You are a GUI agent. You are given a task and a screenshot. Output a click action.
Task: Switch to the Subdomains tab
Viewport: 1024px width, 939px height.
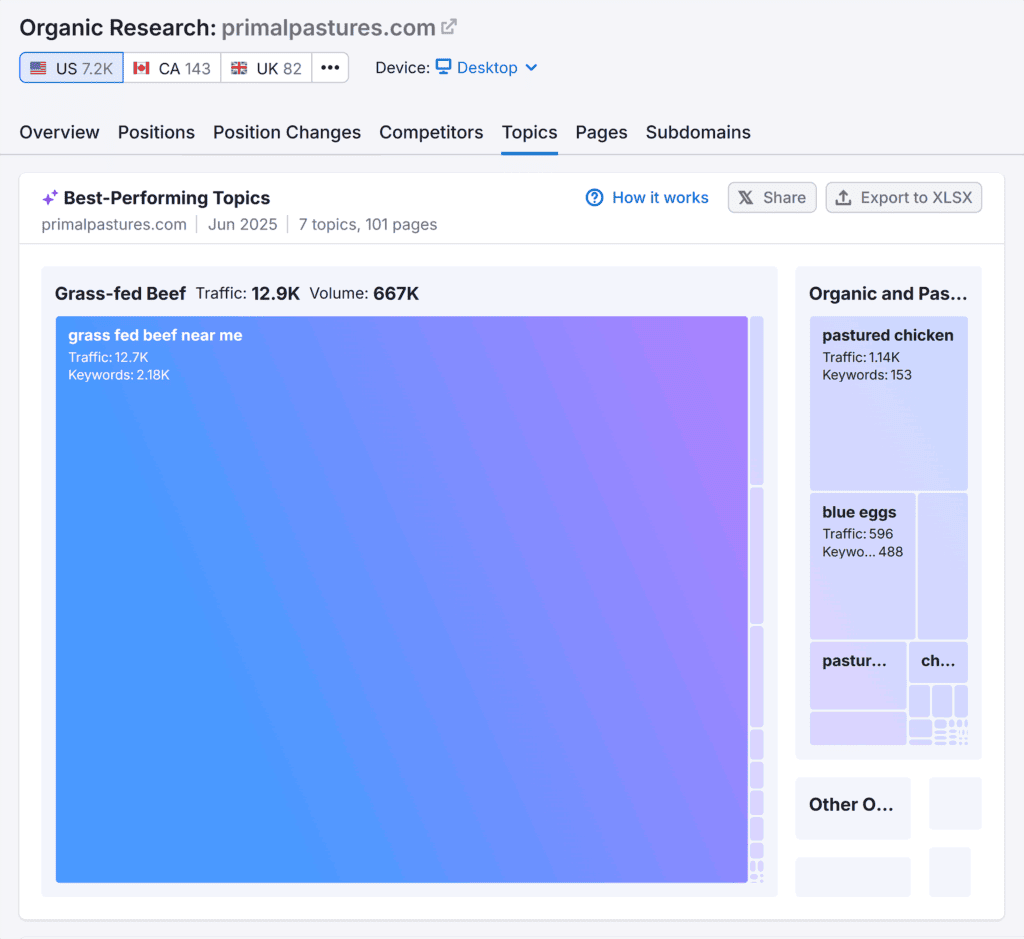pos(698,132)
